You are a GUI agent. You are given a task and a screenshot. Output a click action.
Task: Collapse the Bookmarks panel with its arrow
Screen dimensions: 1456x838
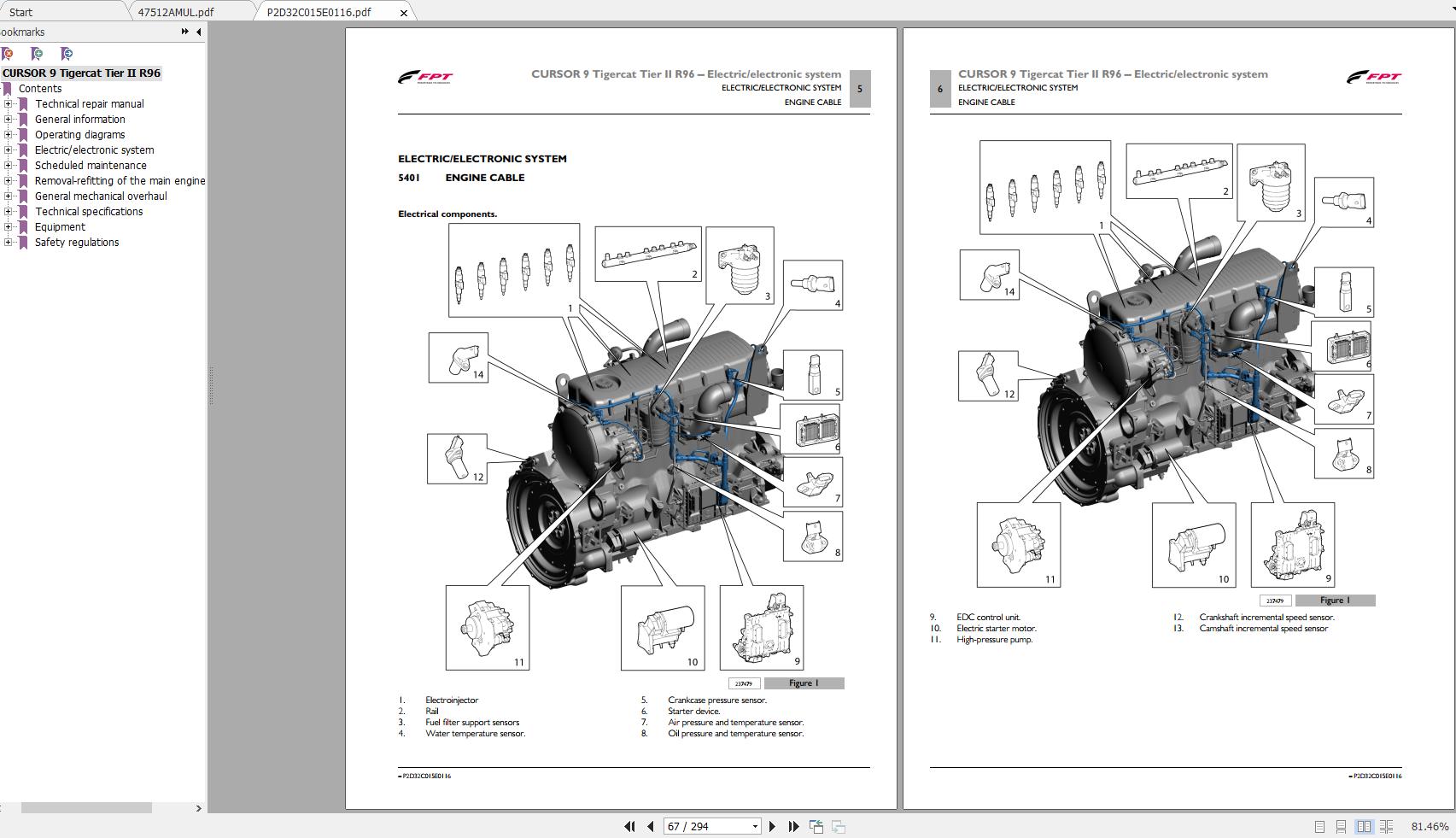(198, 32)
